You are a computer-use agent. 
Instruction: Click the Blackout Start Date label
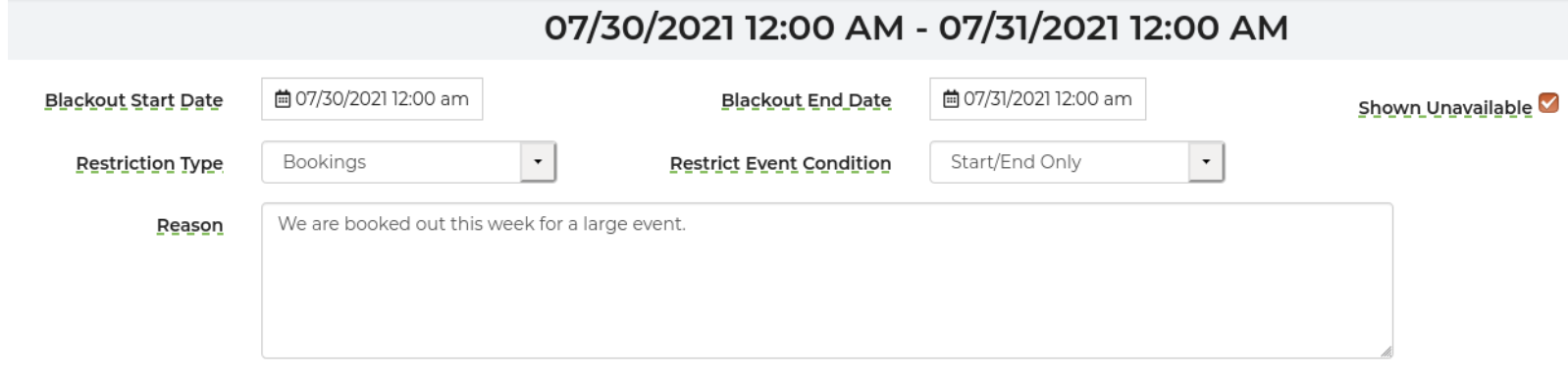pos(133,100)
